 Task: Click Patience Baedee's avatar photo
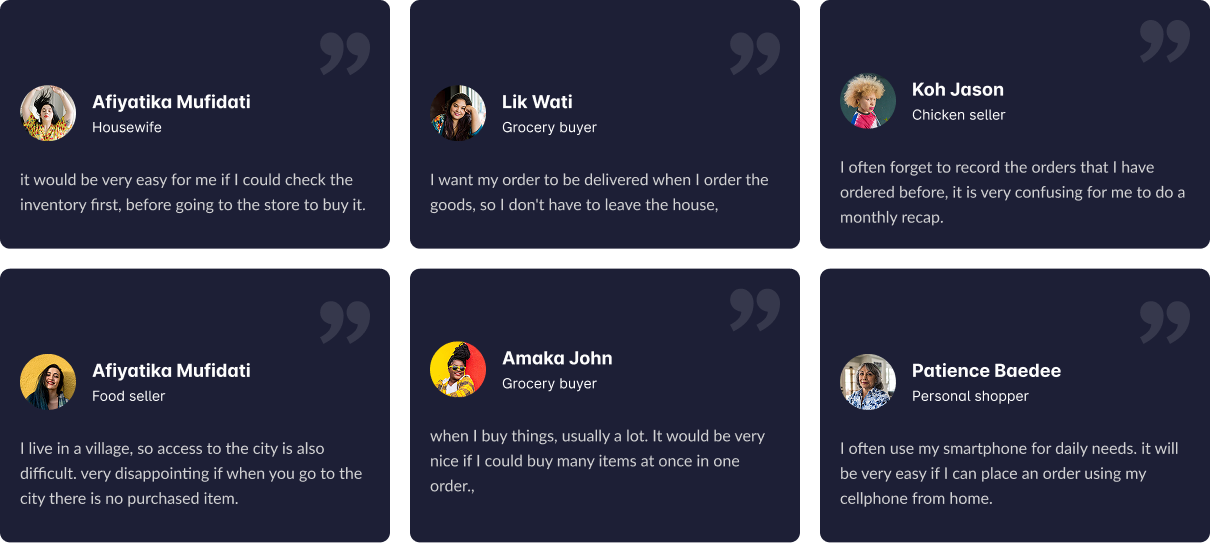pos(868,382)
